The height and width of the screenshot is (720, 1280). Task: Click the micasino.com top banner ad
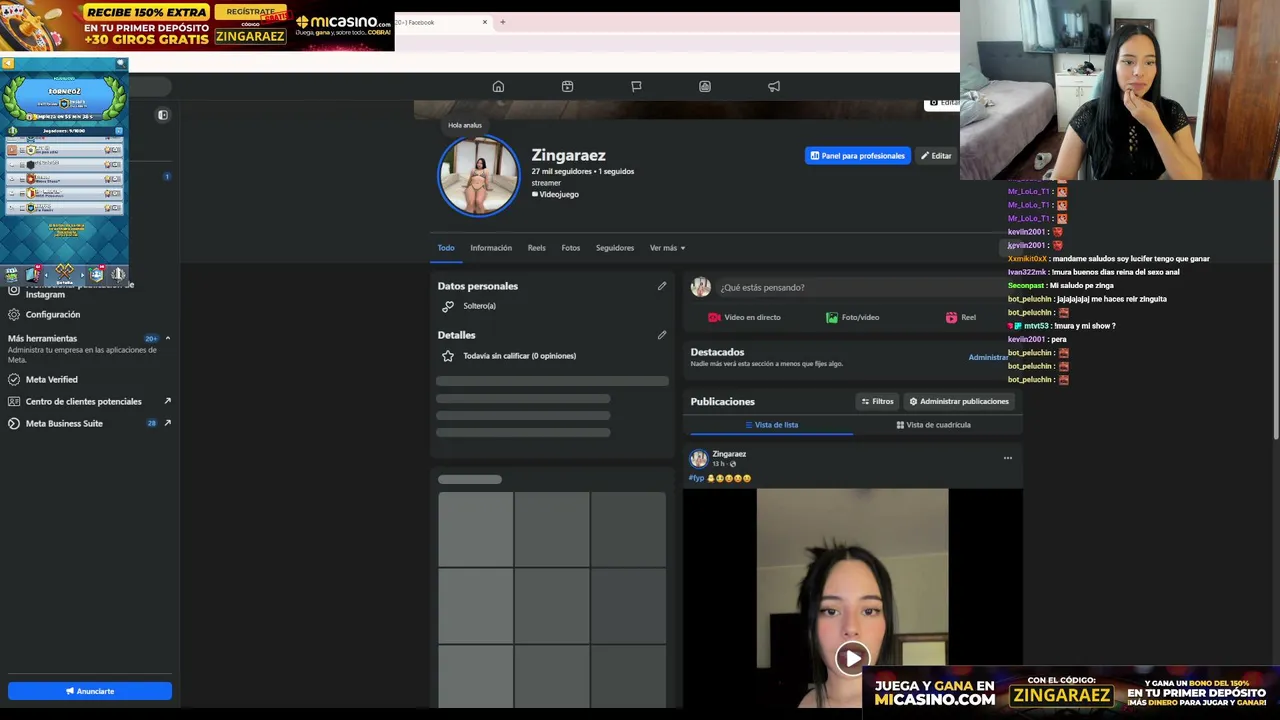(198, 25)
